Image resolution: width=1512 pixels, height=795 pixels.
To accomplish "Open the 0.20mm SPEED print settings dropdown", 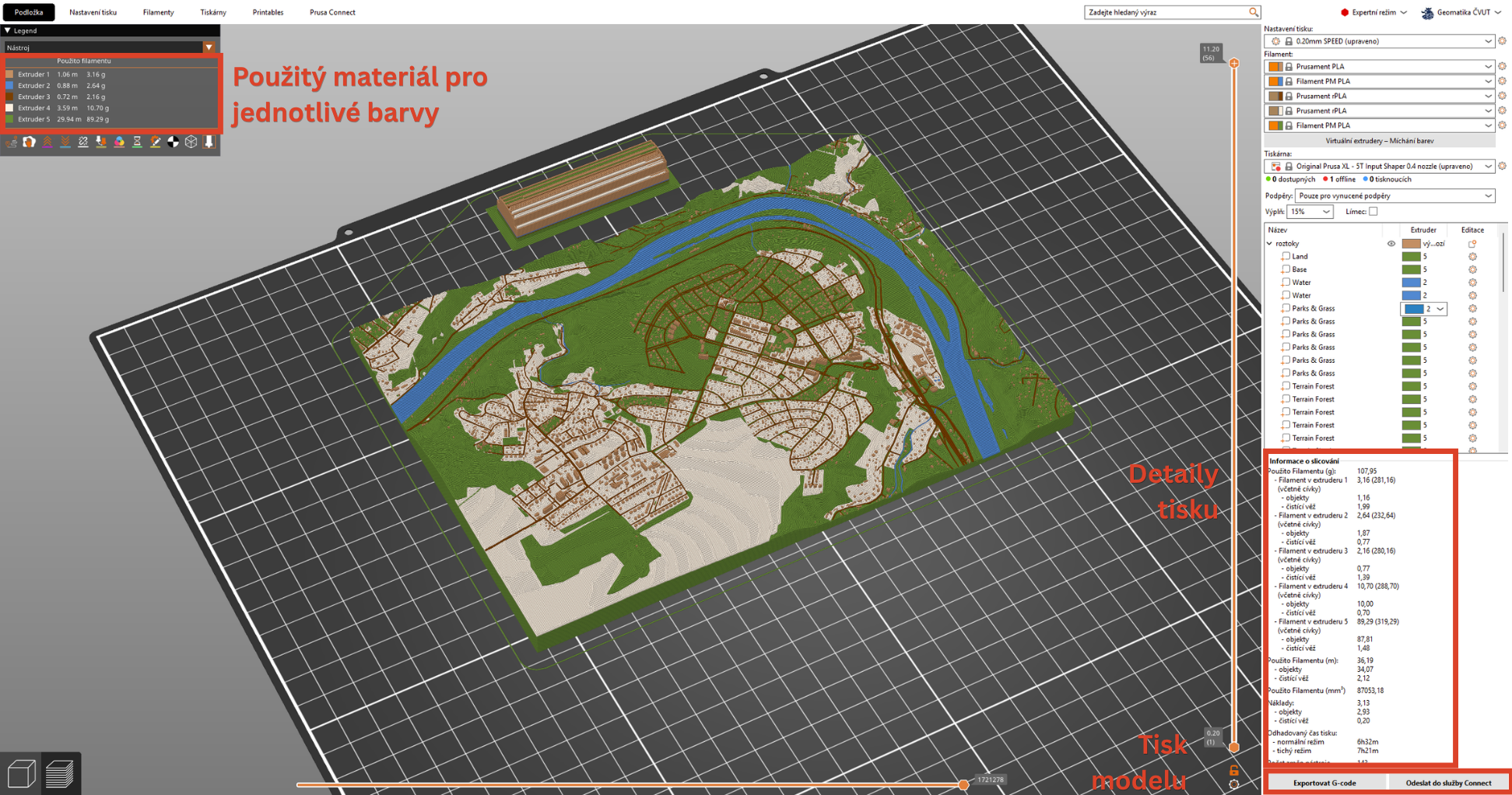I will (1379, 41).
